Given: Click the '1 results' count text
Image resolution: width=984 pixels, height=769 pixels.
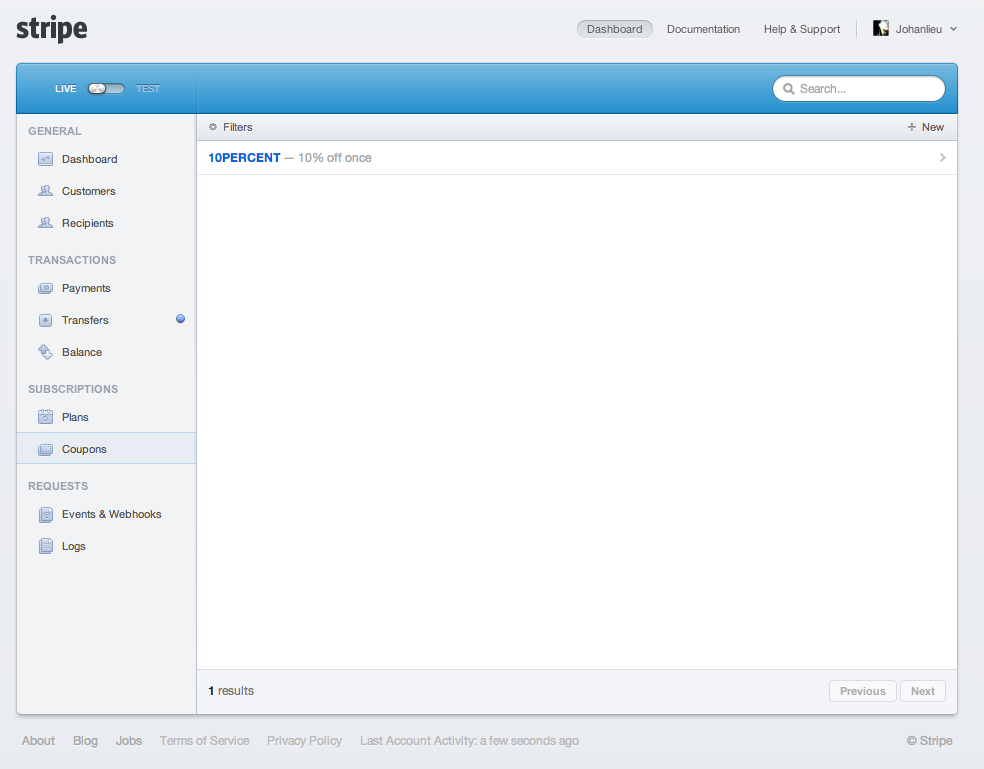Looking at the screenshot, I should (231, 691).
